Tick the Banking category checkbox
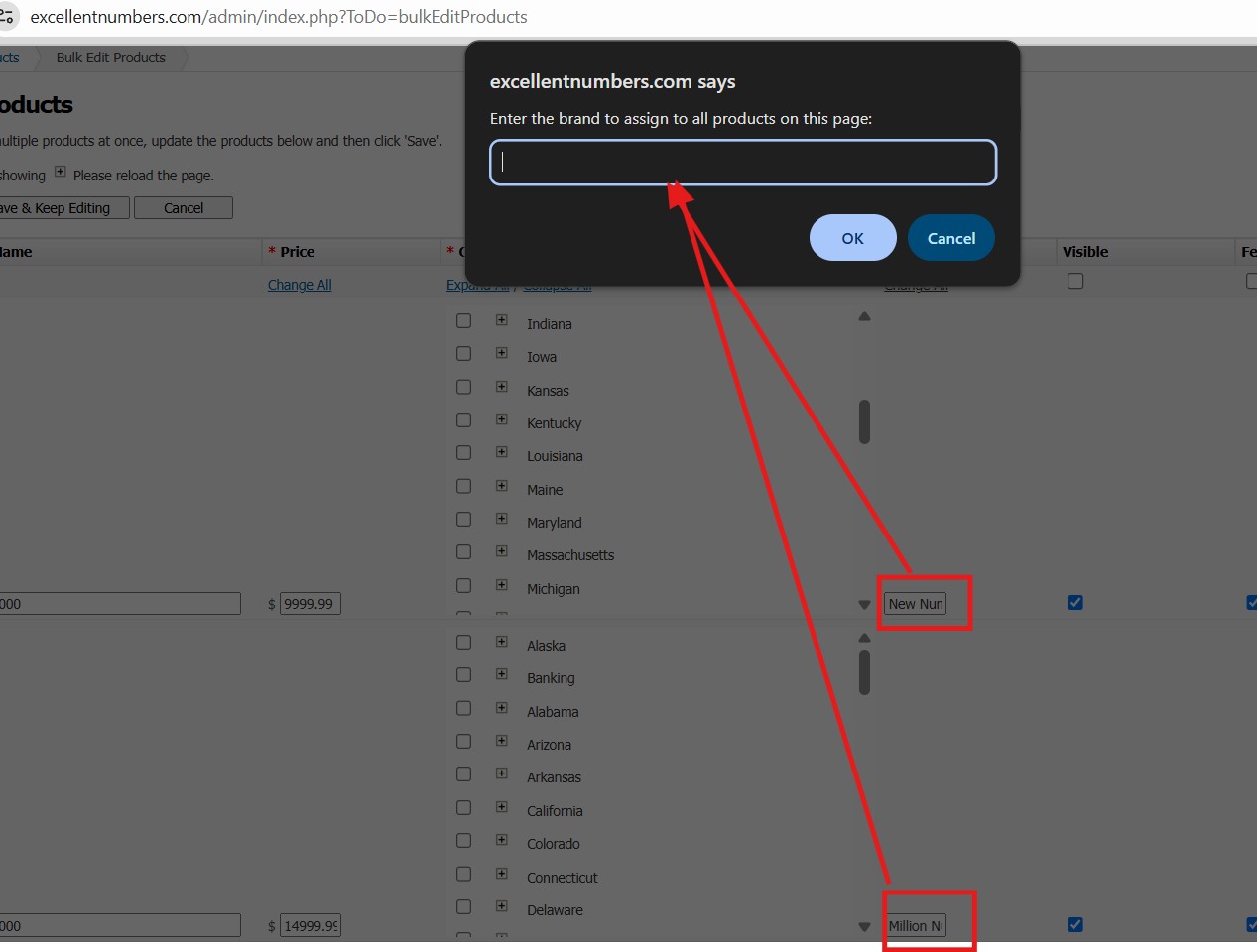Image resolution: width=1257 pixels, height=952 pixels. click(463, 675)
